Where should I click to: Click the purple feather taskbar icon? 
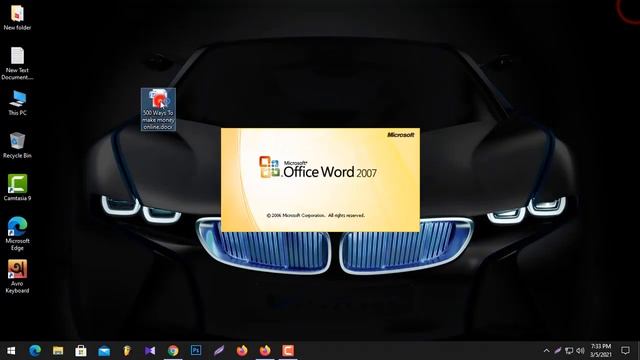[x=219, y=351]
